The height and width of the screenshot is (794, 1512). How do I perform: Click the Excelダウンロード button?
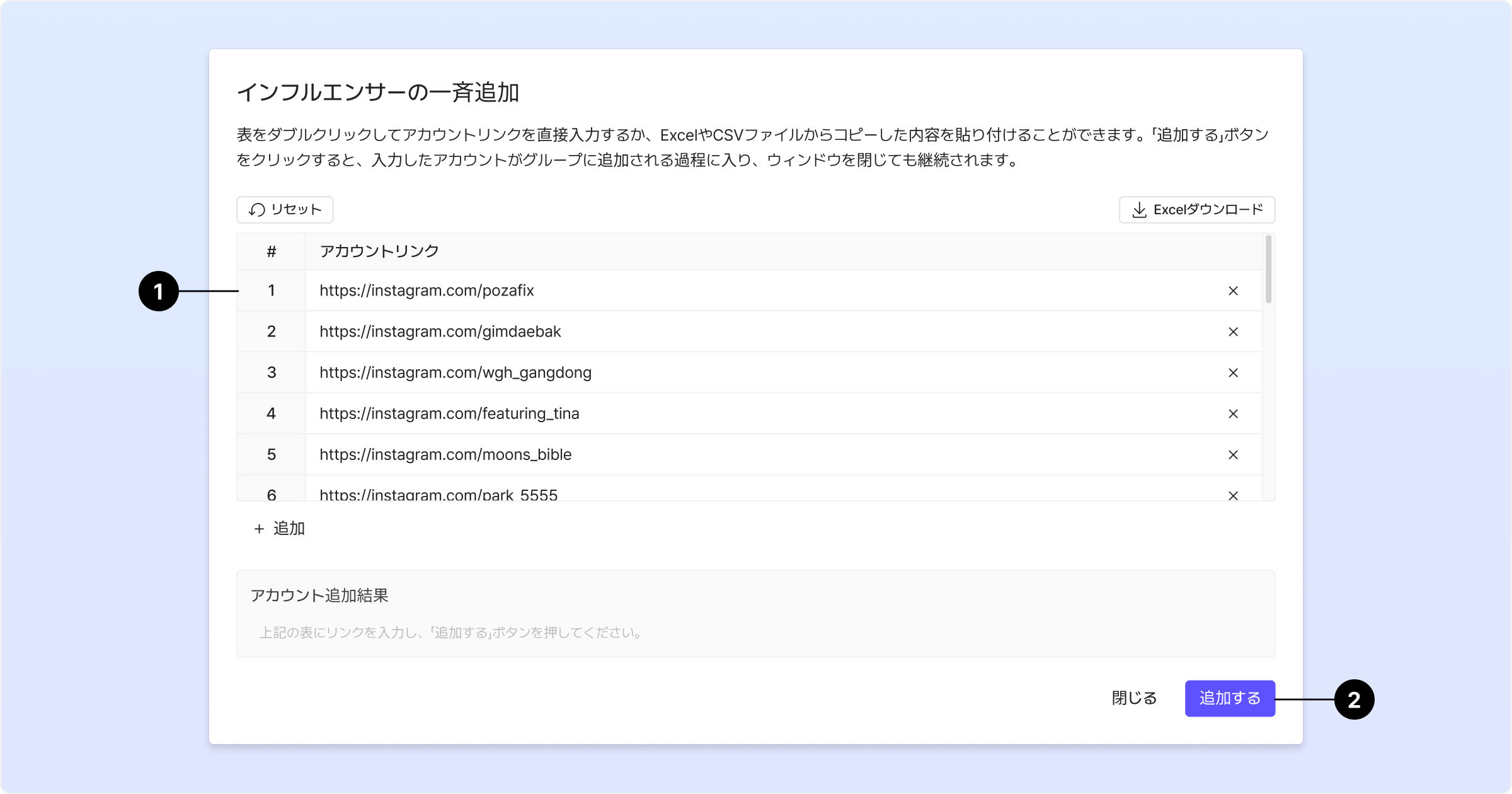tap(1196, 210)
